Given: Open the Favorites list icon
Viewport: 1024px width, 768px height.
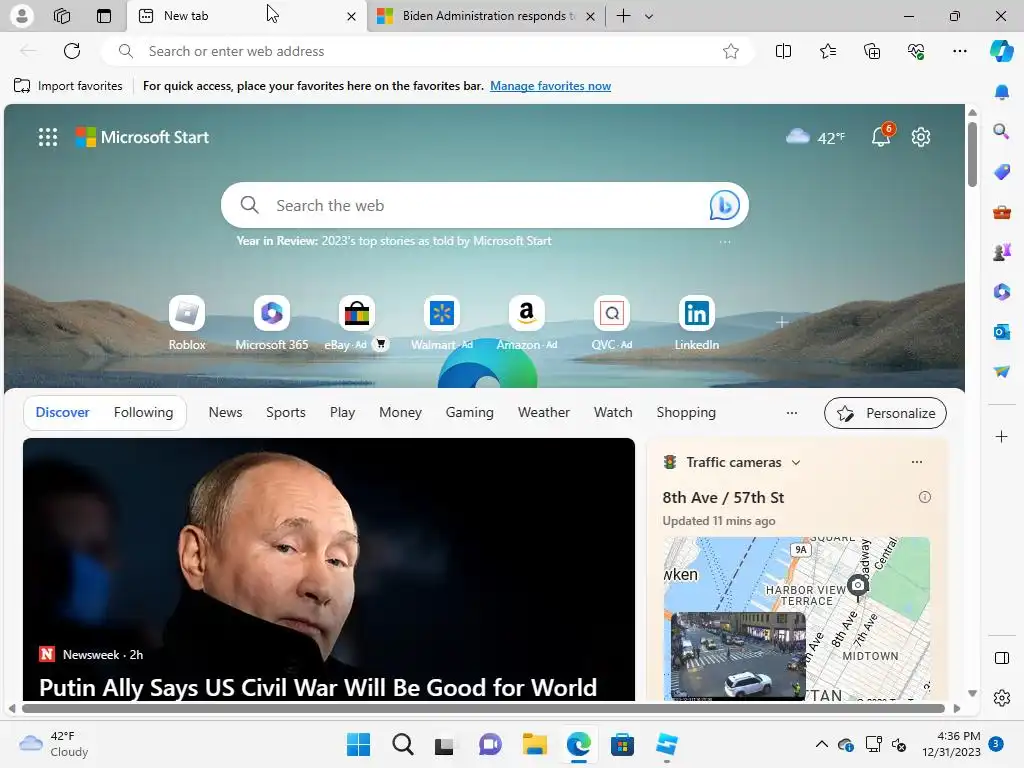Looking at the screenshot, I should click(827, 51).
